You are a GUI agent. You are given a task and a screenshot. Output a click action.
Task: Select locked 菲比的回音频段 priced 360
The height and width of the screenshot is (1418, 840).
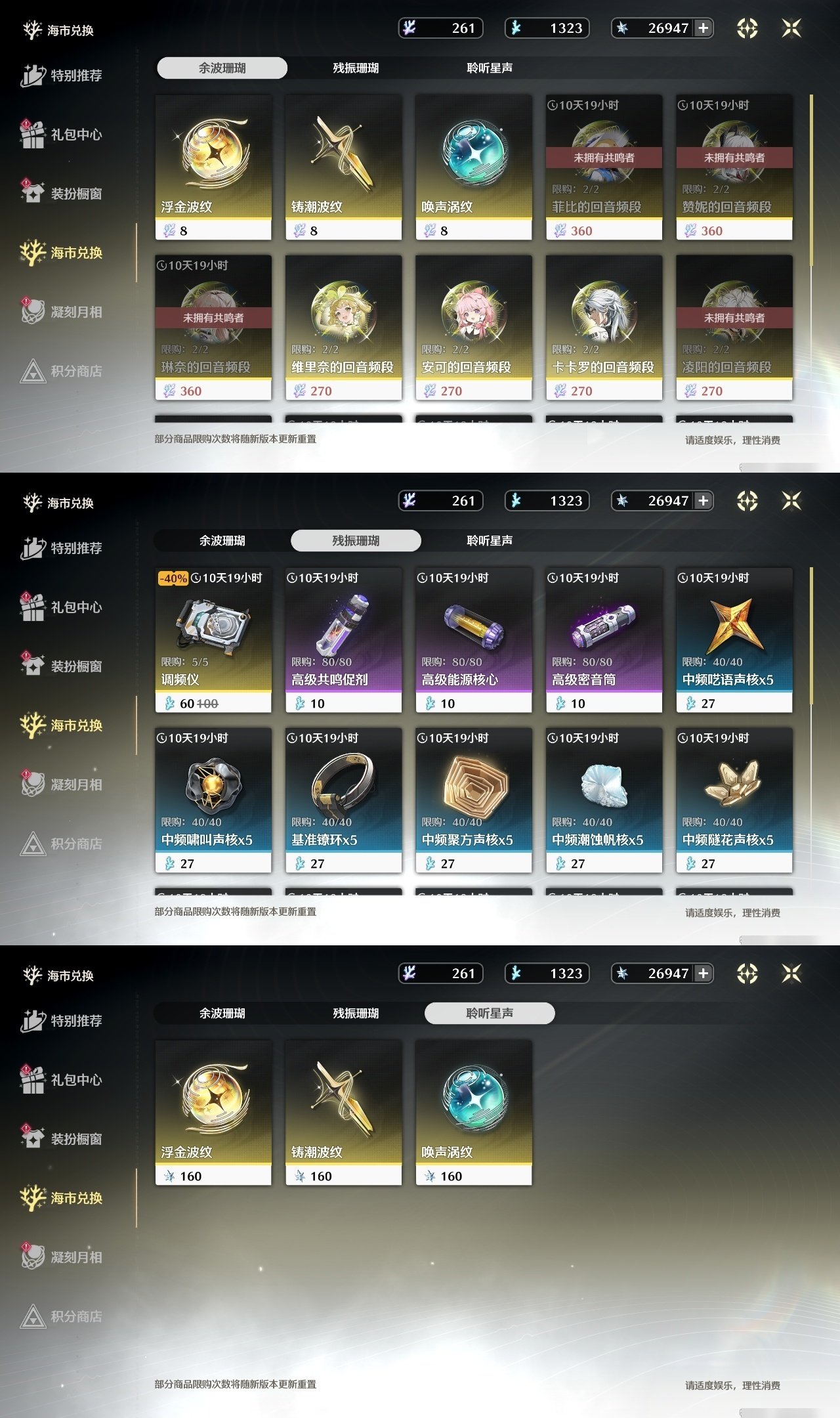click(x=604, y=167)
